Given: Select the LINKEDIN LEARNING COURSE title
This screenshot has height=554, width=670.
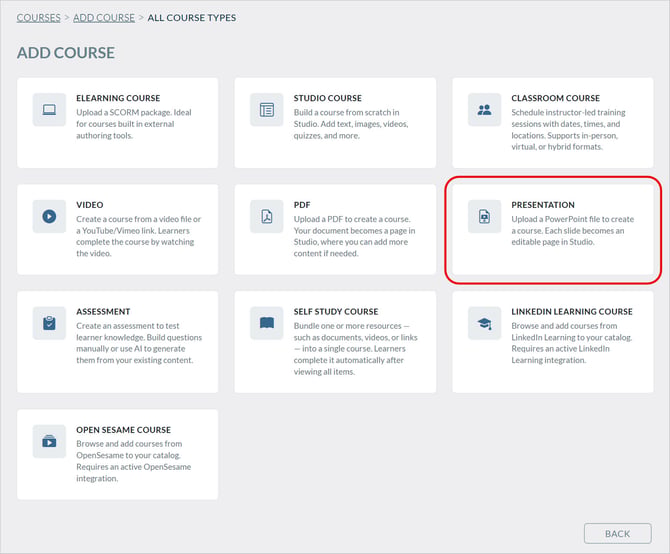Looking at the screenshot, I should (x=572, y=311).
